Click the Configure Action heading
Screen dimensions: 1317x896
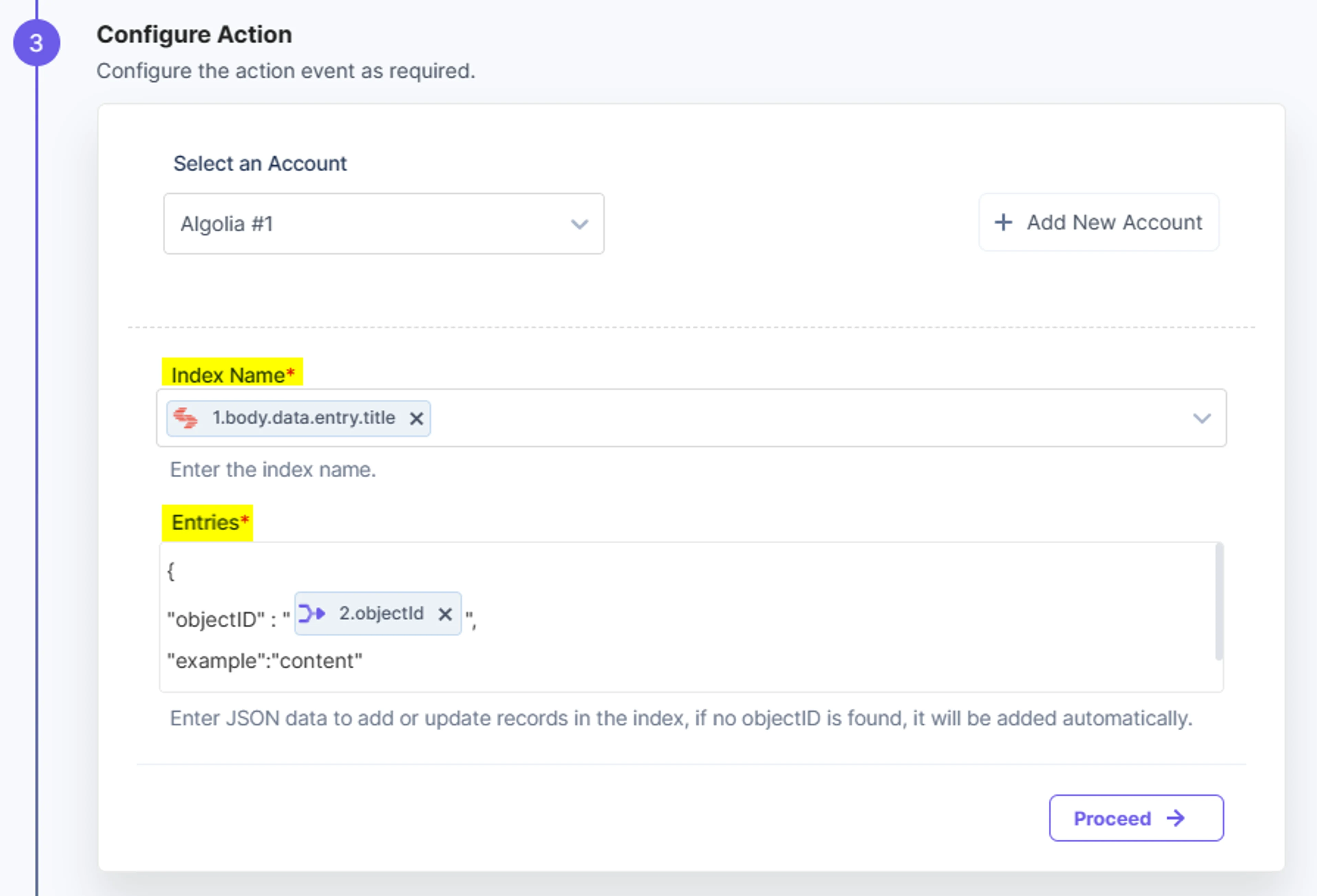(x=194, y=35)
